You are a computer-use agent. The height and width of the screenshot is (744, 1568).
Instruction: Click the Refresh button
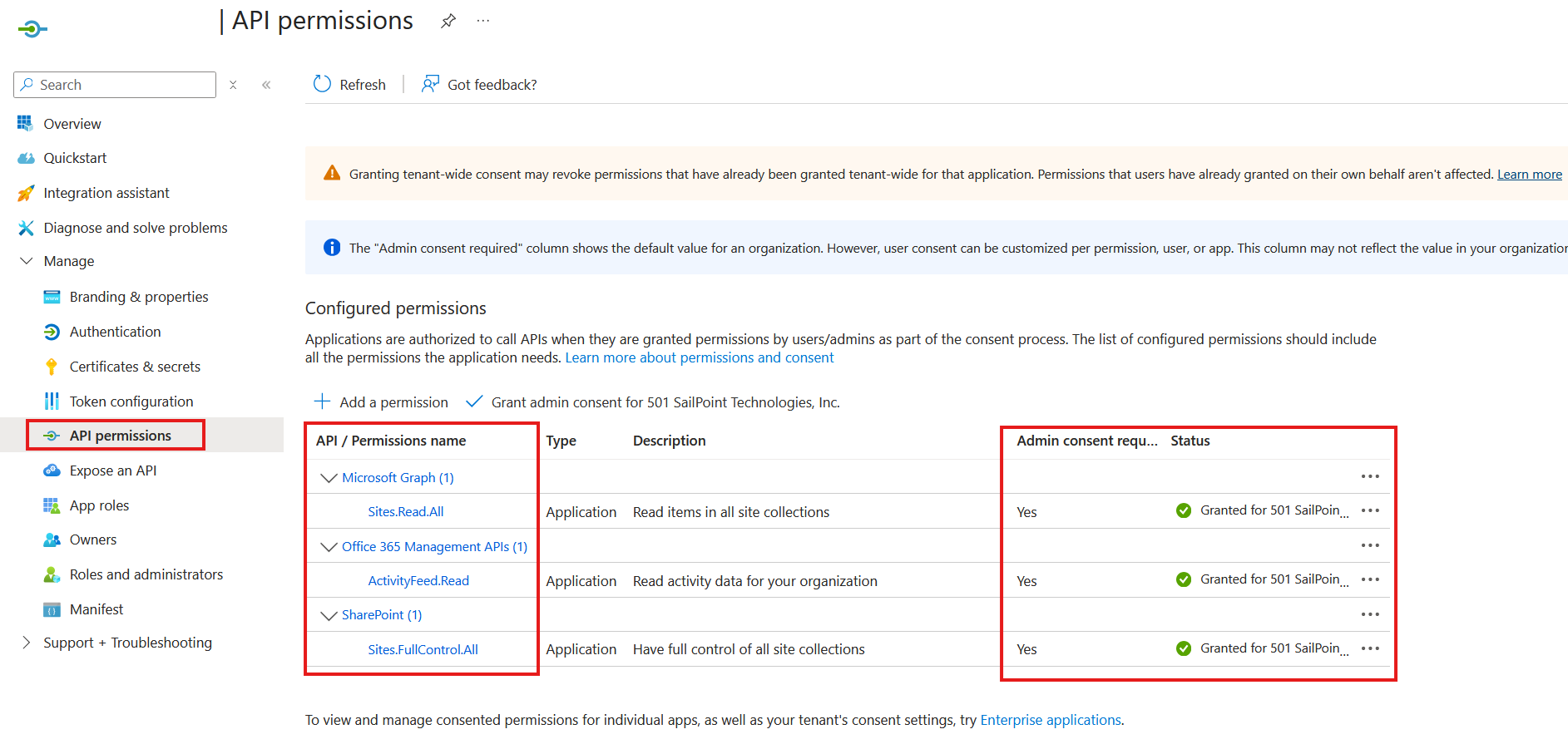point(350,85)
